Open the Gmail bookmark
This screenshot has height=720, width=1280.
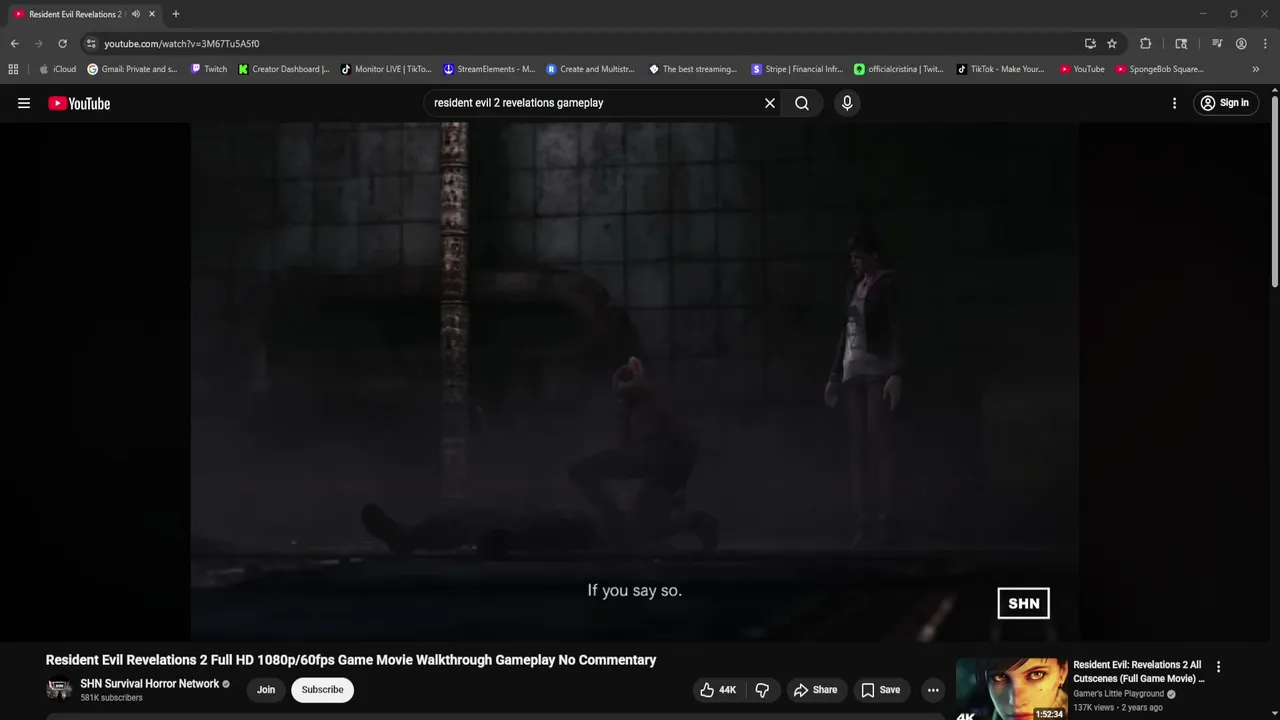(x=132, y=69)
